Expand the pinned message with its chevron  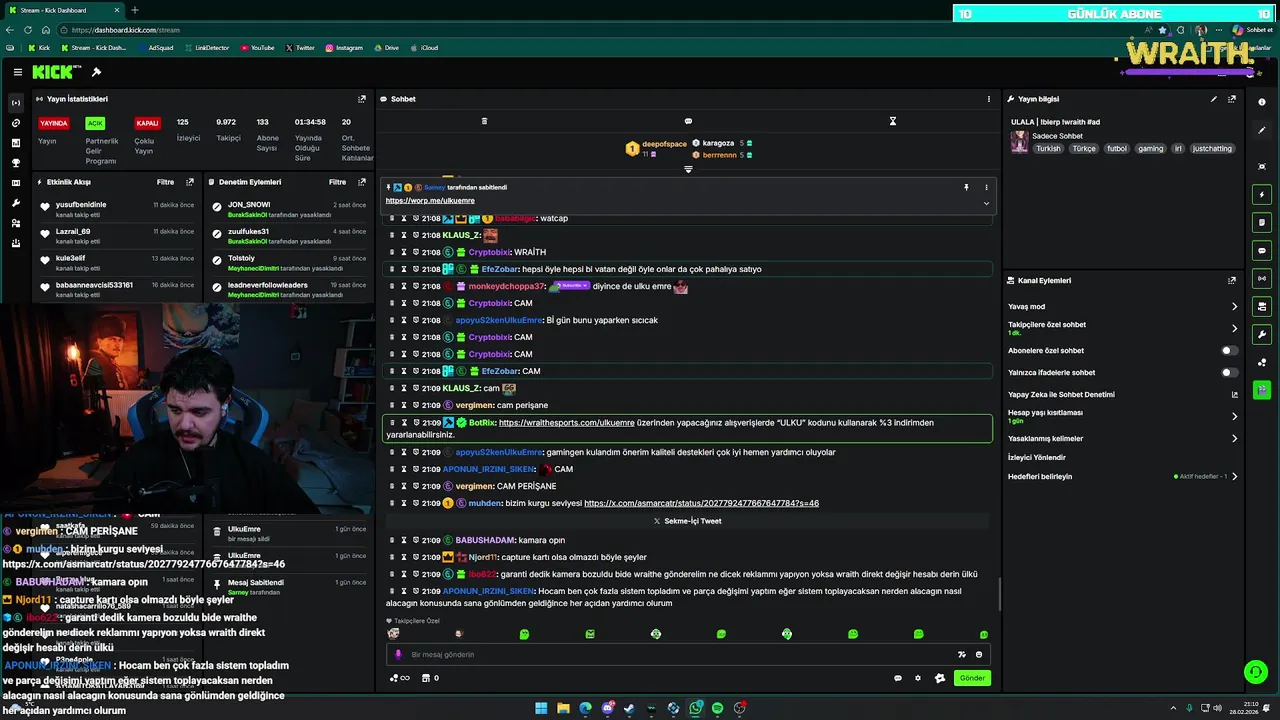pyautogui.click(x=986, y=203)
